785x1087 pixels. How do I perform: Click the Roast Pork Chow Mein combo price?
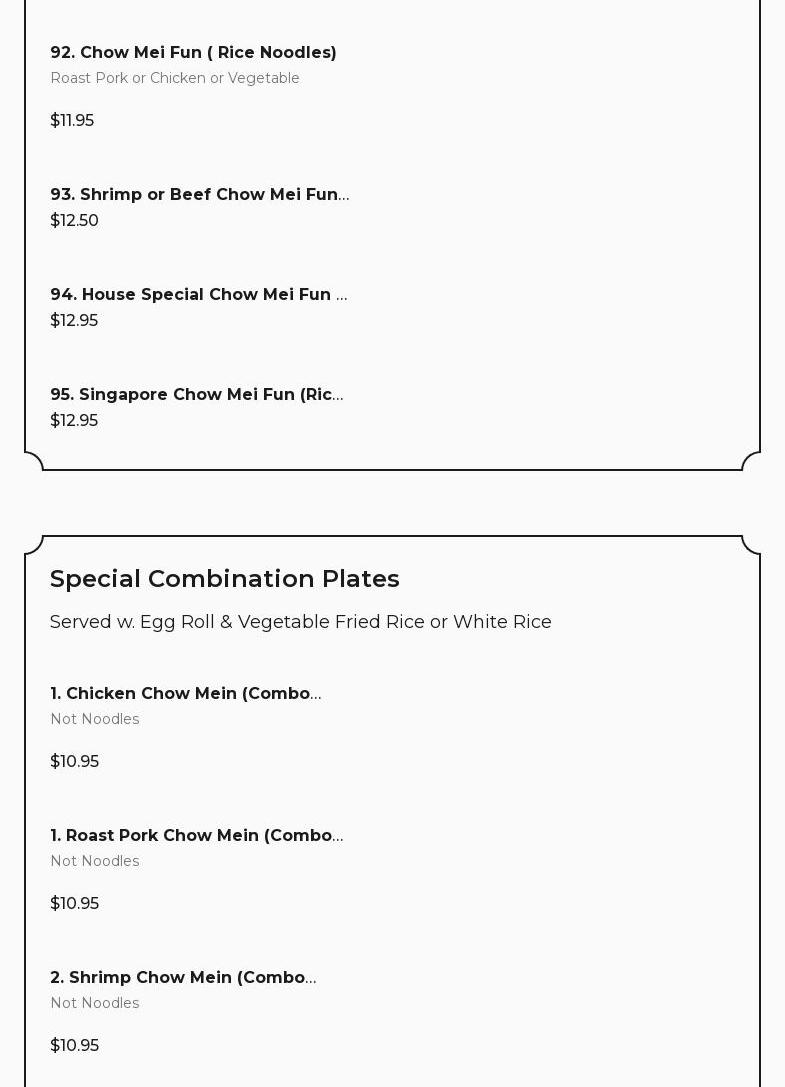[74, 903]
